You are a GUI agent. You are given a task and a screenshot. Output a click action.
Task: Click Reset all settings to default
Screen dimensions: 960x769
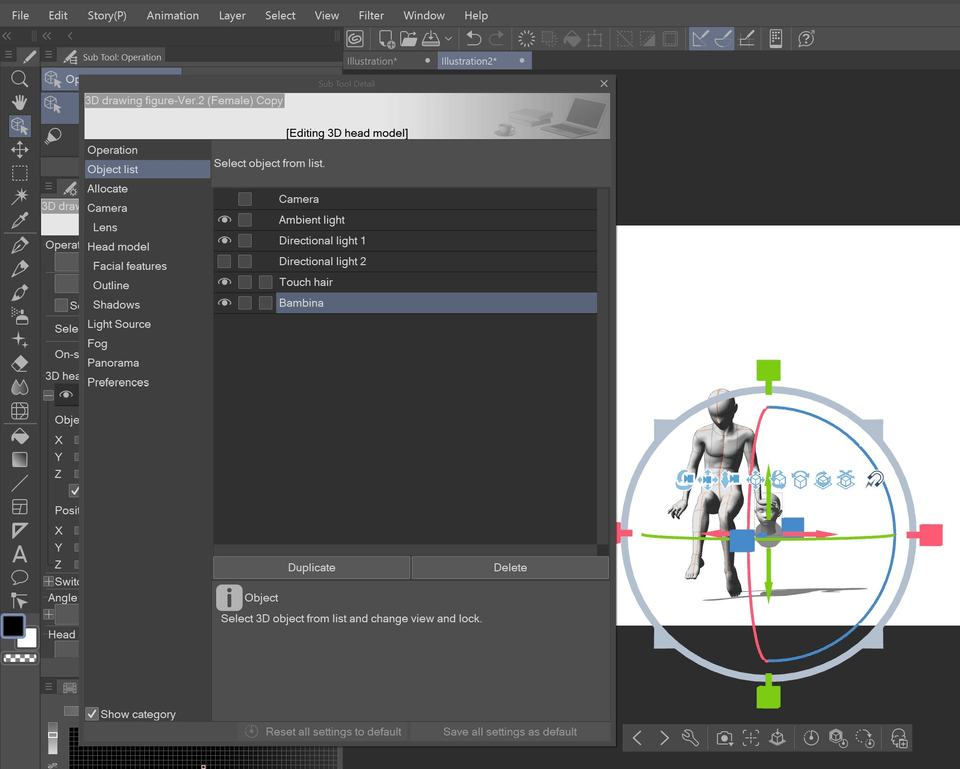pos(324,732)
